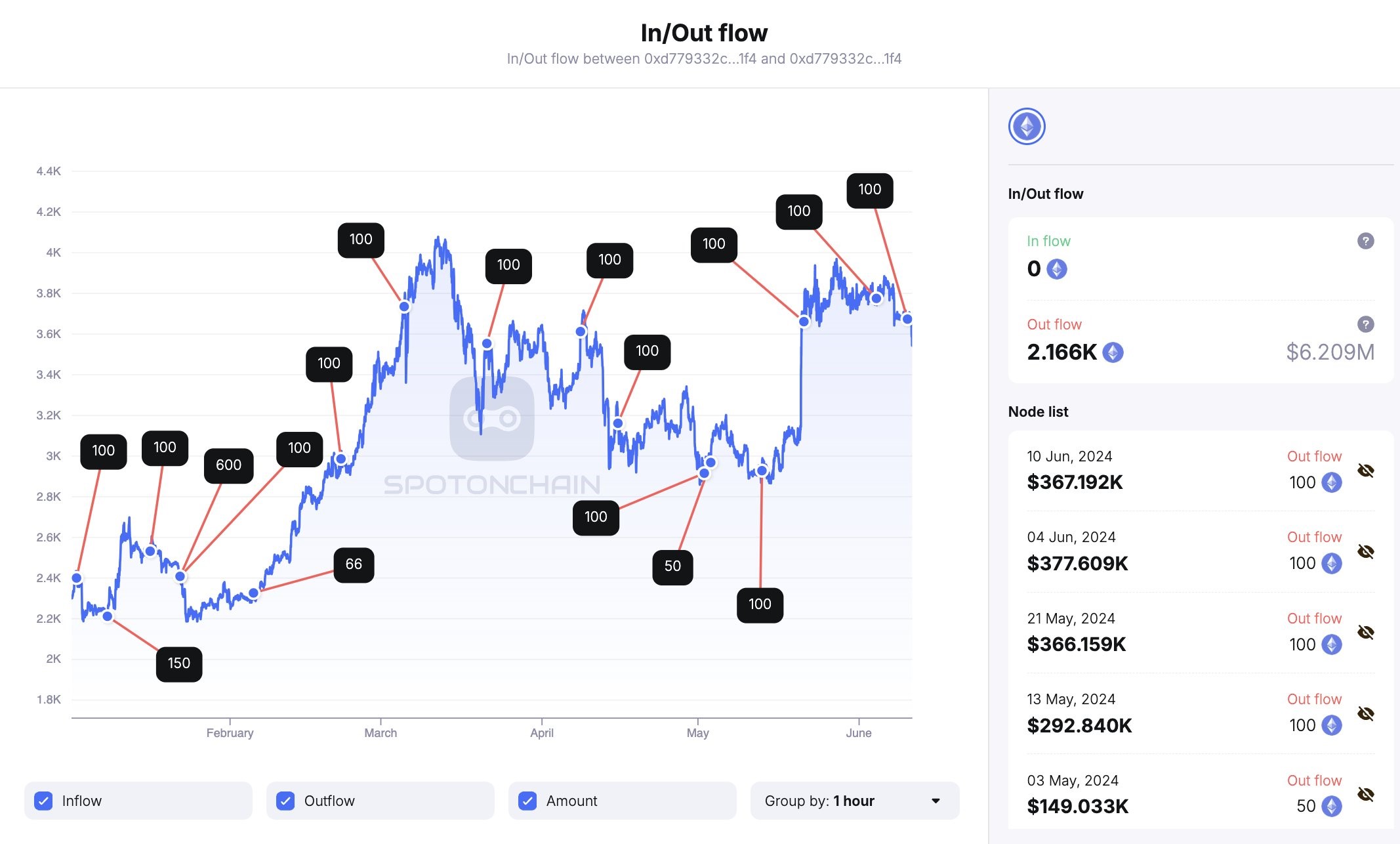Hide the 10 Jun, 2024 node
Screen dimensions: 1400x844
point(1365,471)
